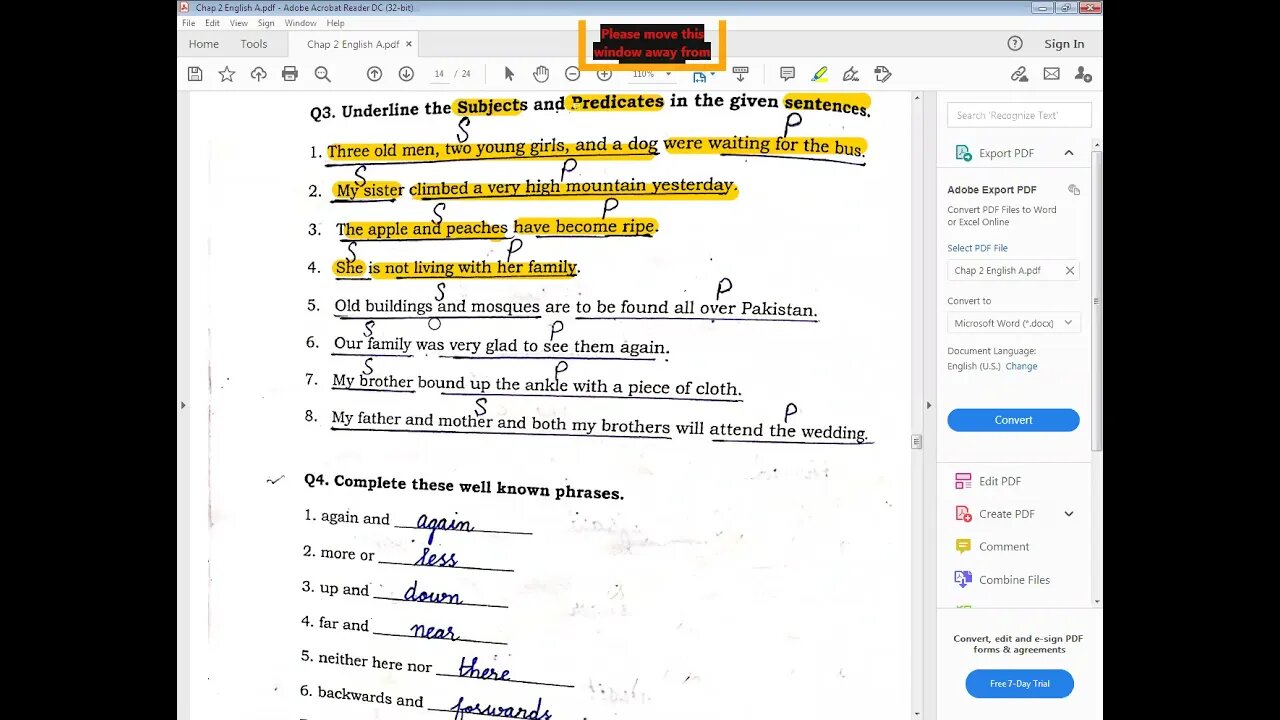Click the page number field showing 14
This screenshot has width=1280, height=720.
click(439, 74)
